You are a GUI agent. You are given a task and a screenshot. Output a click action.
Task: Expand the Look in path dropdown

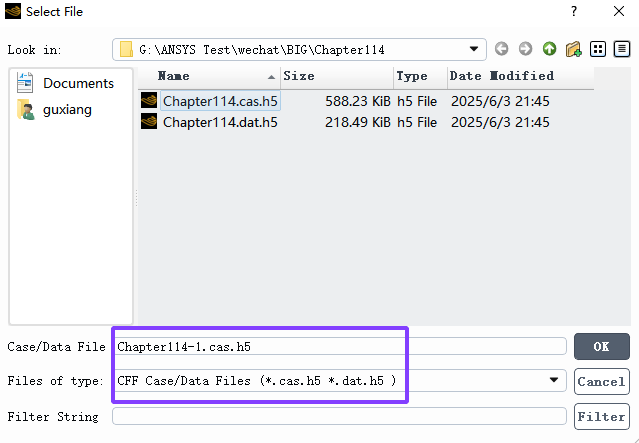[x=473, y=49]
